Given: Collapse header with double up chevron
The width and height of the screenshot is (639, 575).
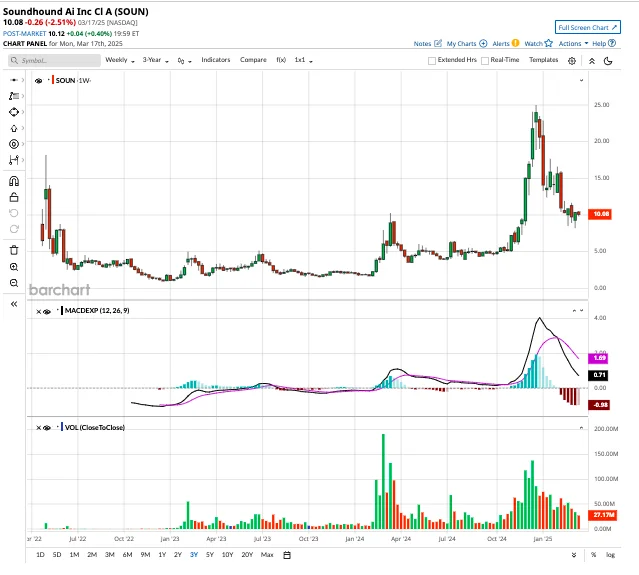Looking at the screenshot, I should point(592,61).
